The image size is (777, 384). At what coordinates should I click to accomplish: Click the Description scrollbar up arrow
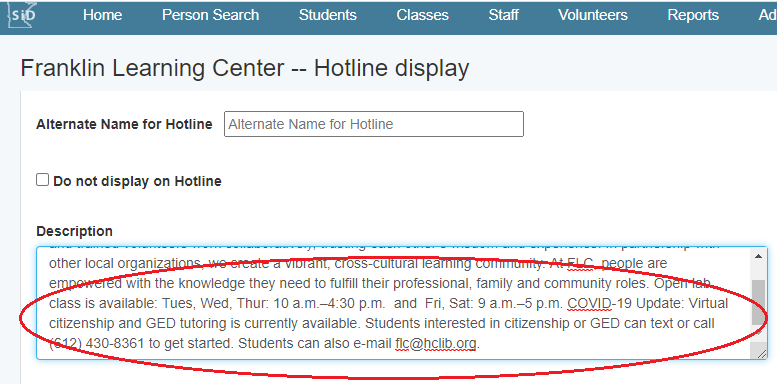point(758,256)
